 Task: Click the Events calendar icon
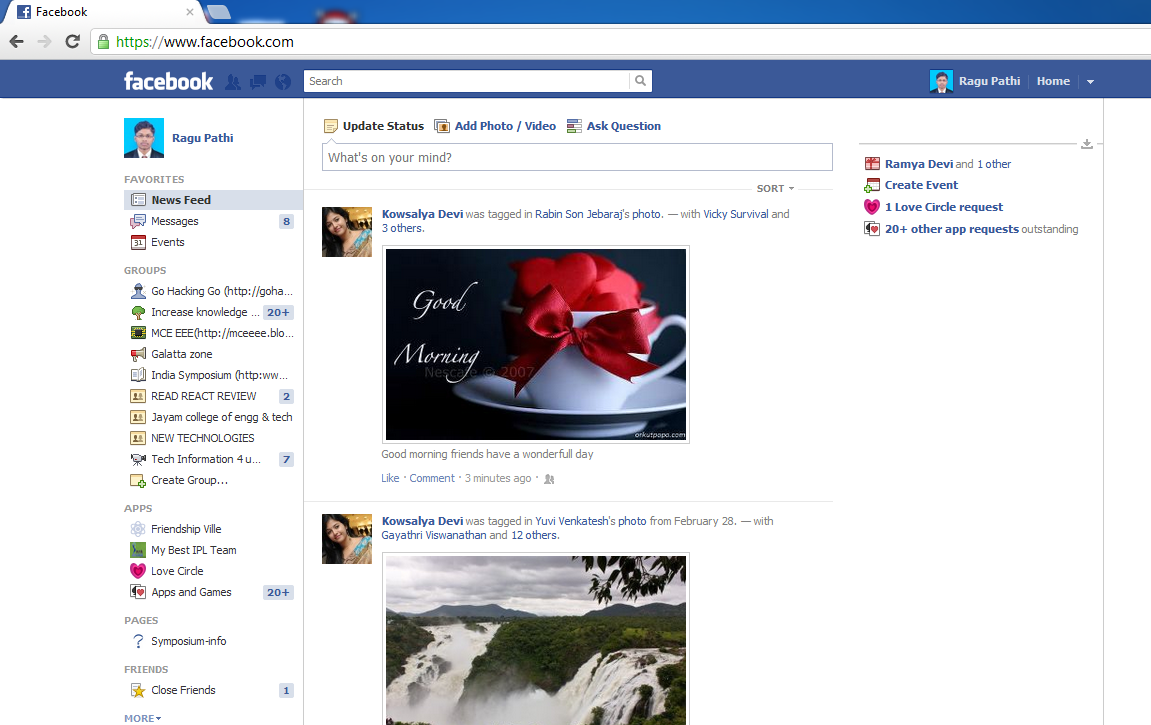click(x=138, y=242)
